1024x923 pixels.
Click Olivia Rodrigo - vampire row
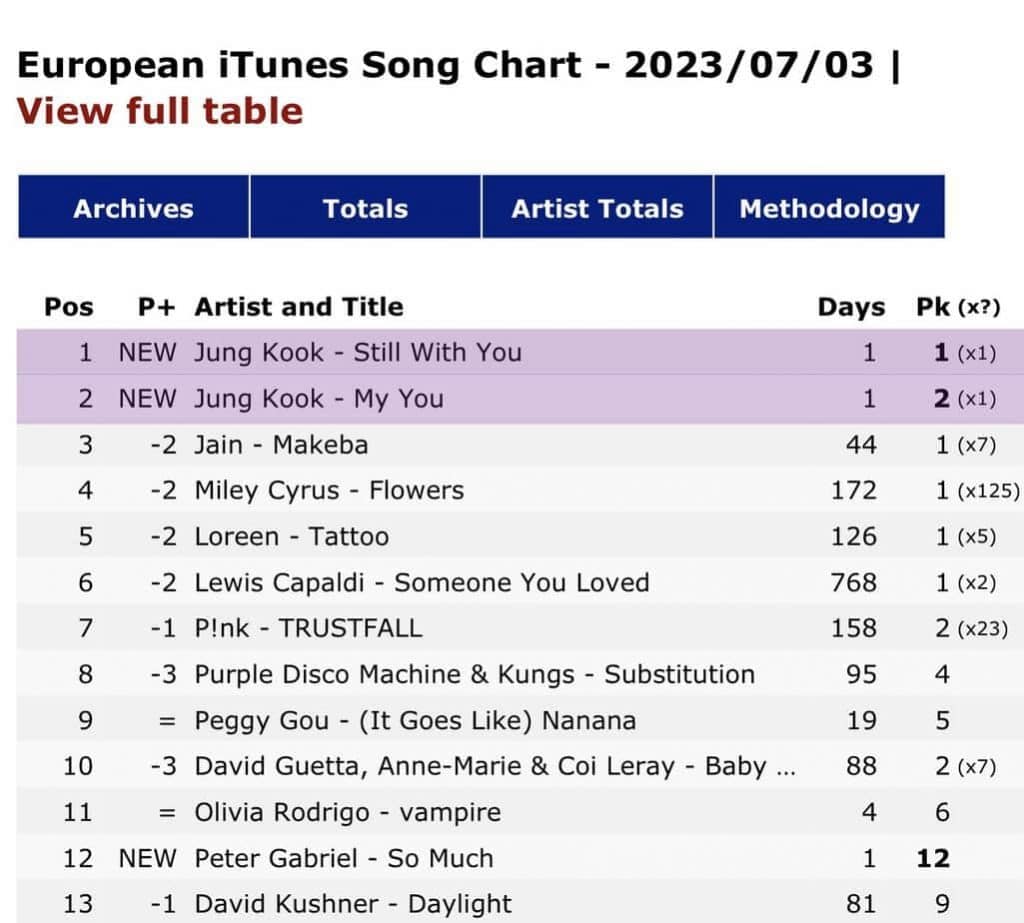click(347, 812)
